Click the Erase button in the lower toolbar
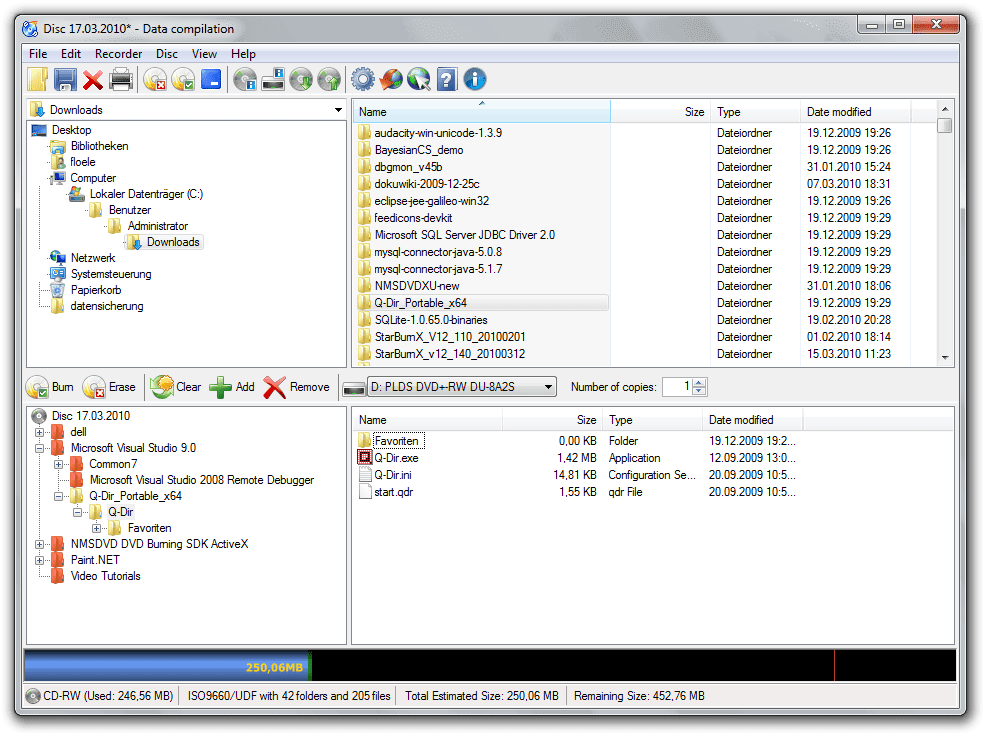 pyautogui.click(x=109, y=387)
